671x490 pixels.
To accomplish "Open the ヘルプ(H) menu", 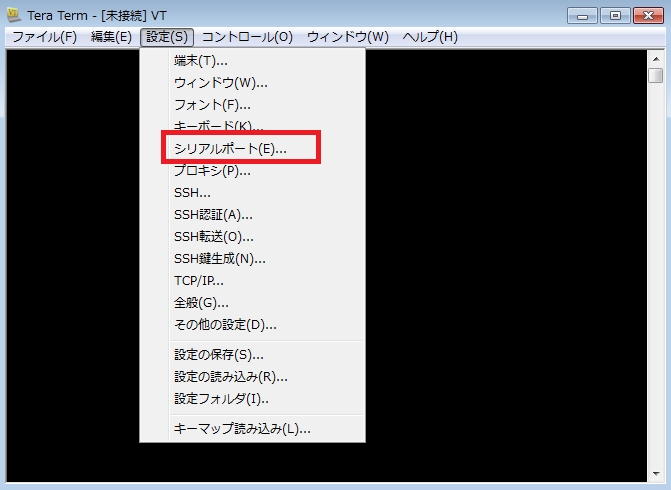I will pyautogui.click(x=430, y=37).
